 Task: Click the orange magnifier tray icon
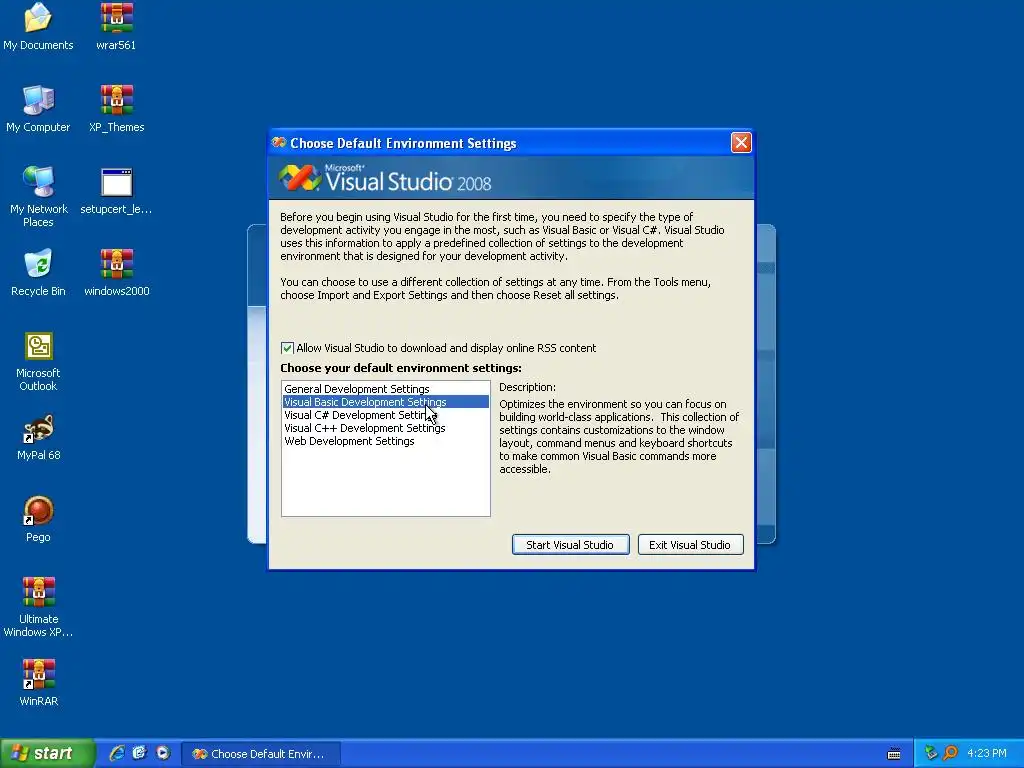pyautogui.click(x=950, y=754)
